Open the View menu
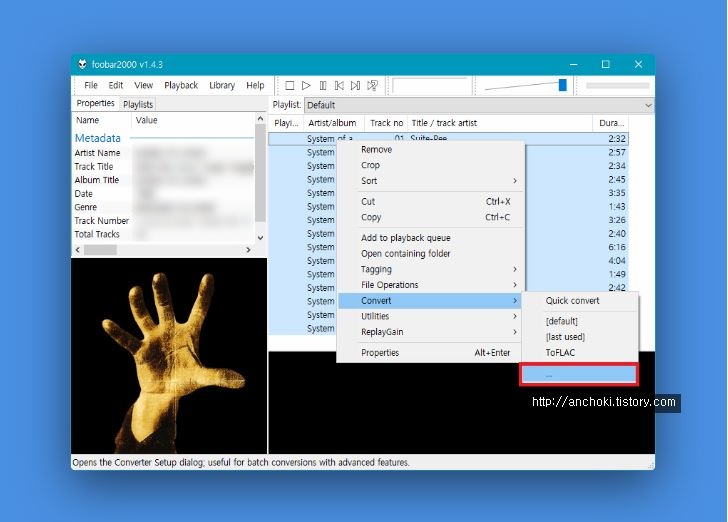This screenshot has height=522, width=728. pos(143,85)
